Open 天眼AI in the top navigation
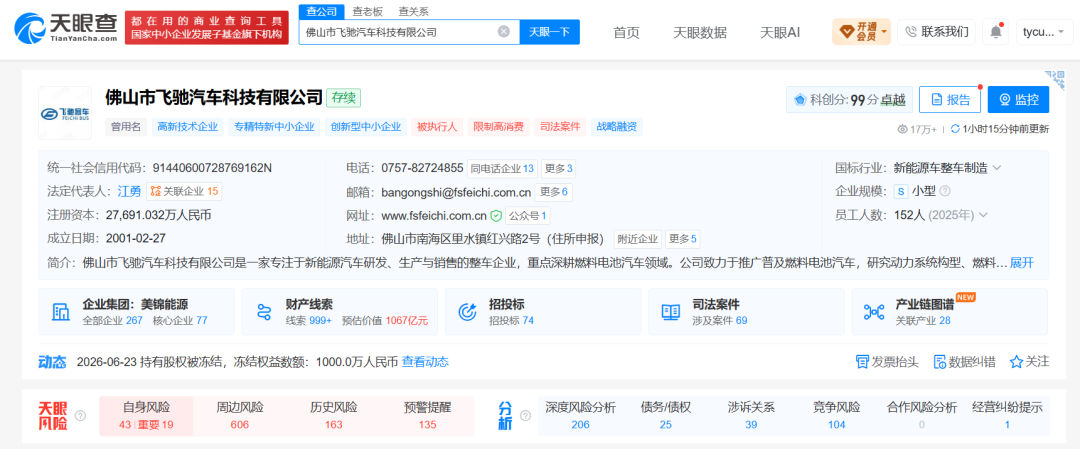 pos(780,32)
